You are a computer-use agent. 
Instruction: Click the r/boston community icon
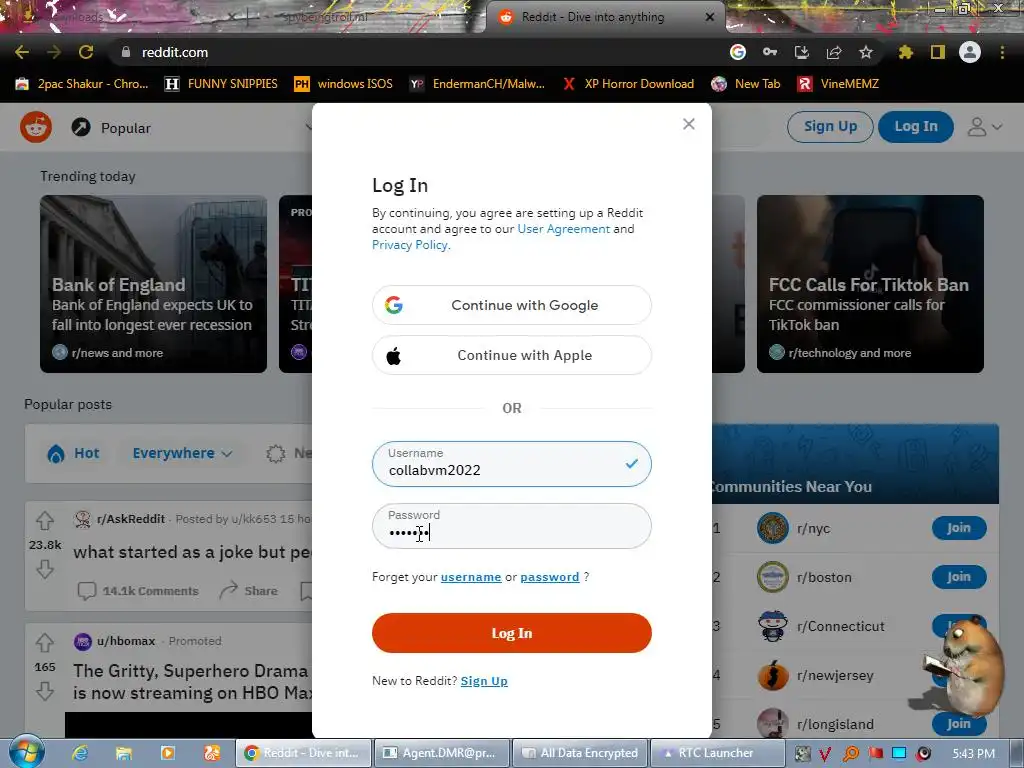pyautogui.click(x=773, y=577)
